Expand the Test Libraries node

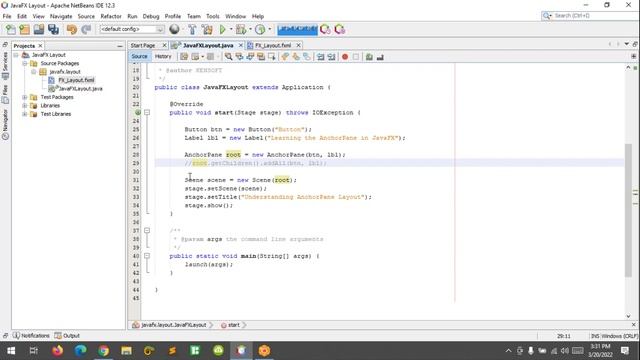24,114
